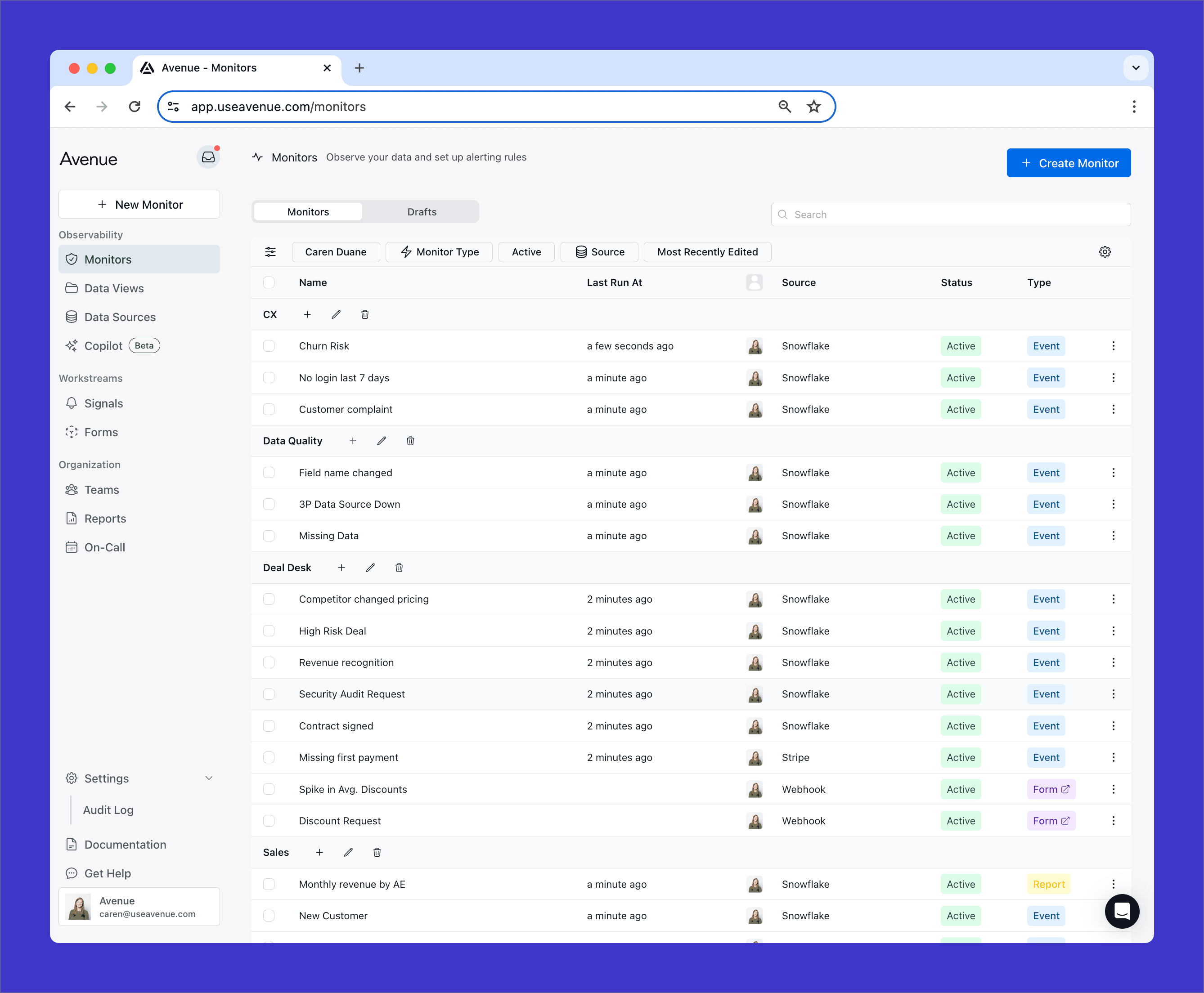Delete the CX group with trash icon

click(x=364, y=315)
